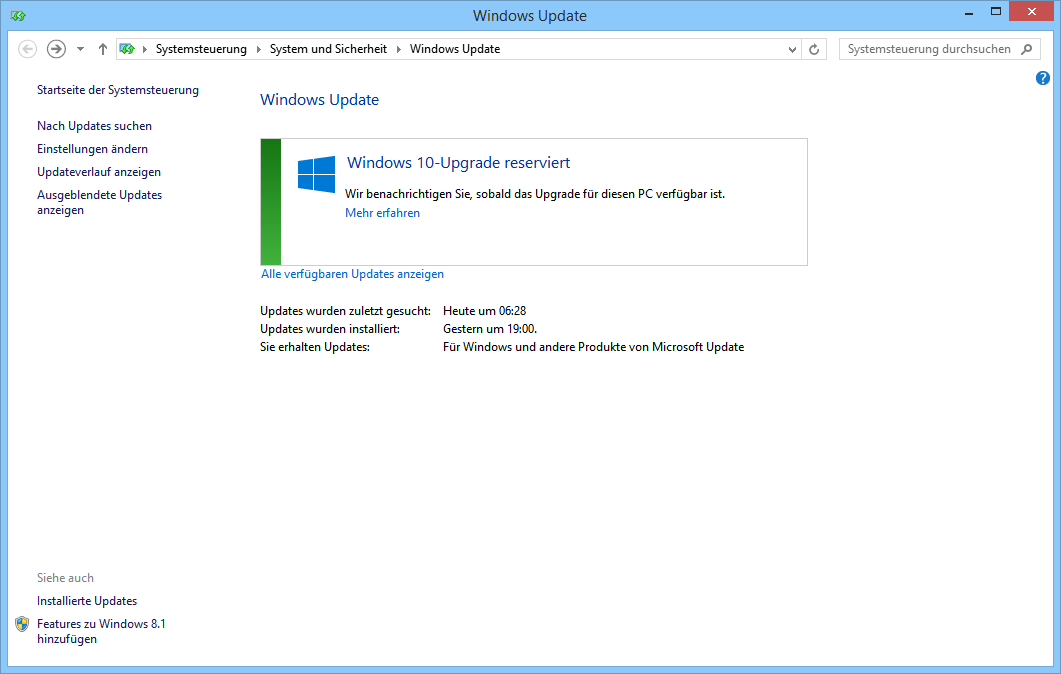Minimize the Windows Update window

pos(968,12)
